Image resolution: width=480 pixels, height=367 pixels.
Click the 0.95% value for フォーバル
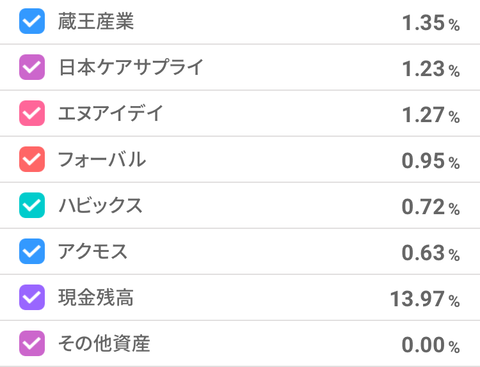[x=431, y=161]
